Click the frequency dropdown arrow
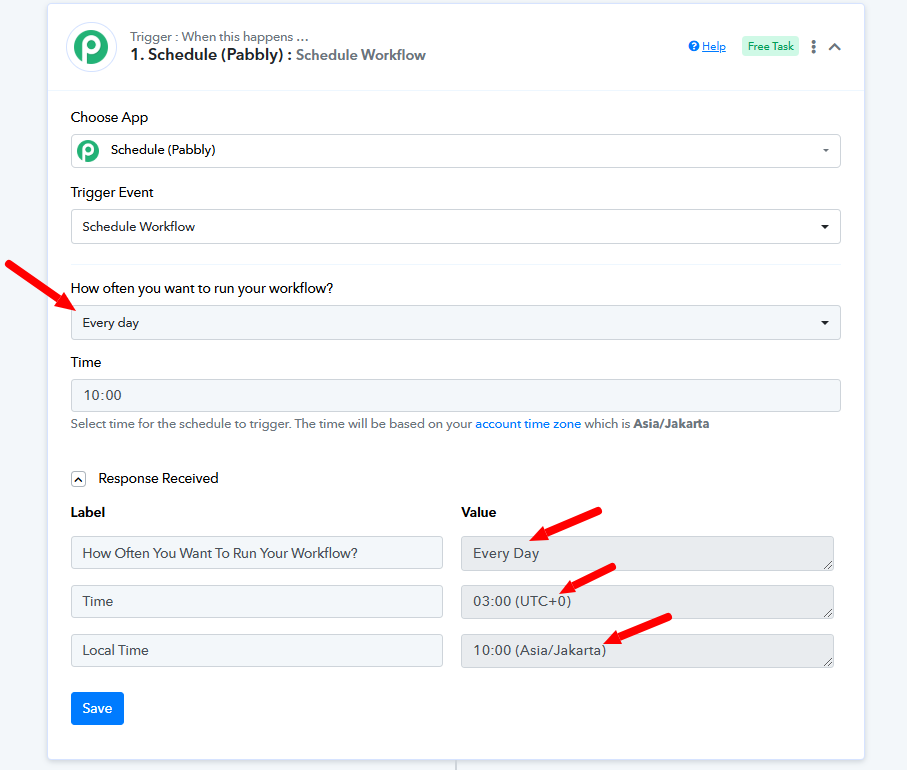Viewport: 907px width, 770px height. click(x=825, y=323)
